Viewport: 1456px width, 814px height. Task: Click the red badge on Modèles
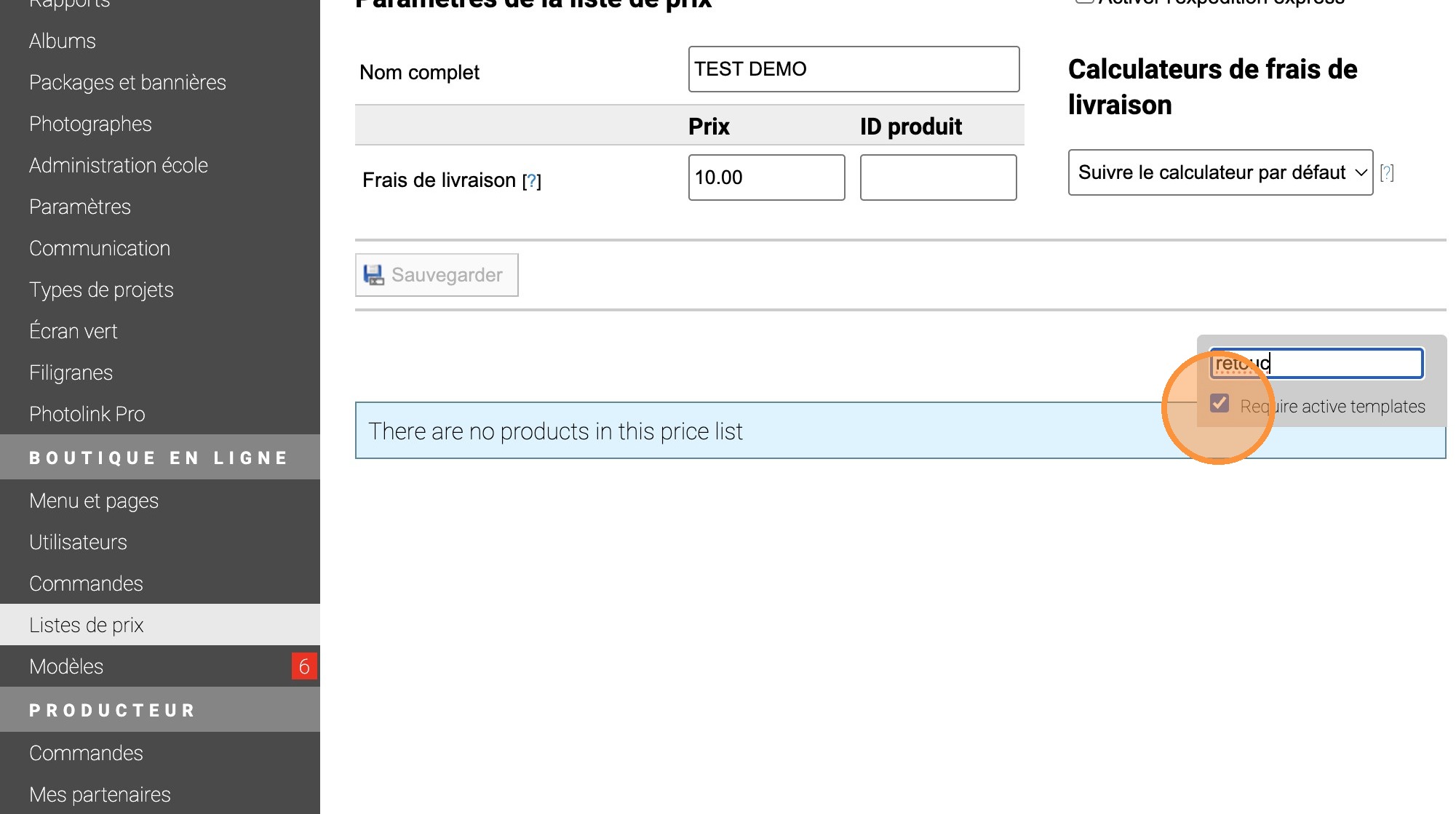pyautogui.click(x=304, y=666)
